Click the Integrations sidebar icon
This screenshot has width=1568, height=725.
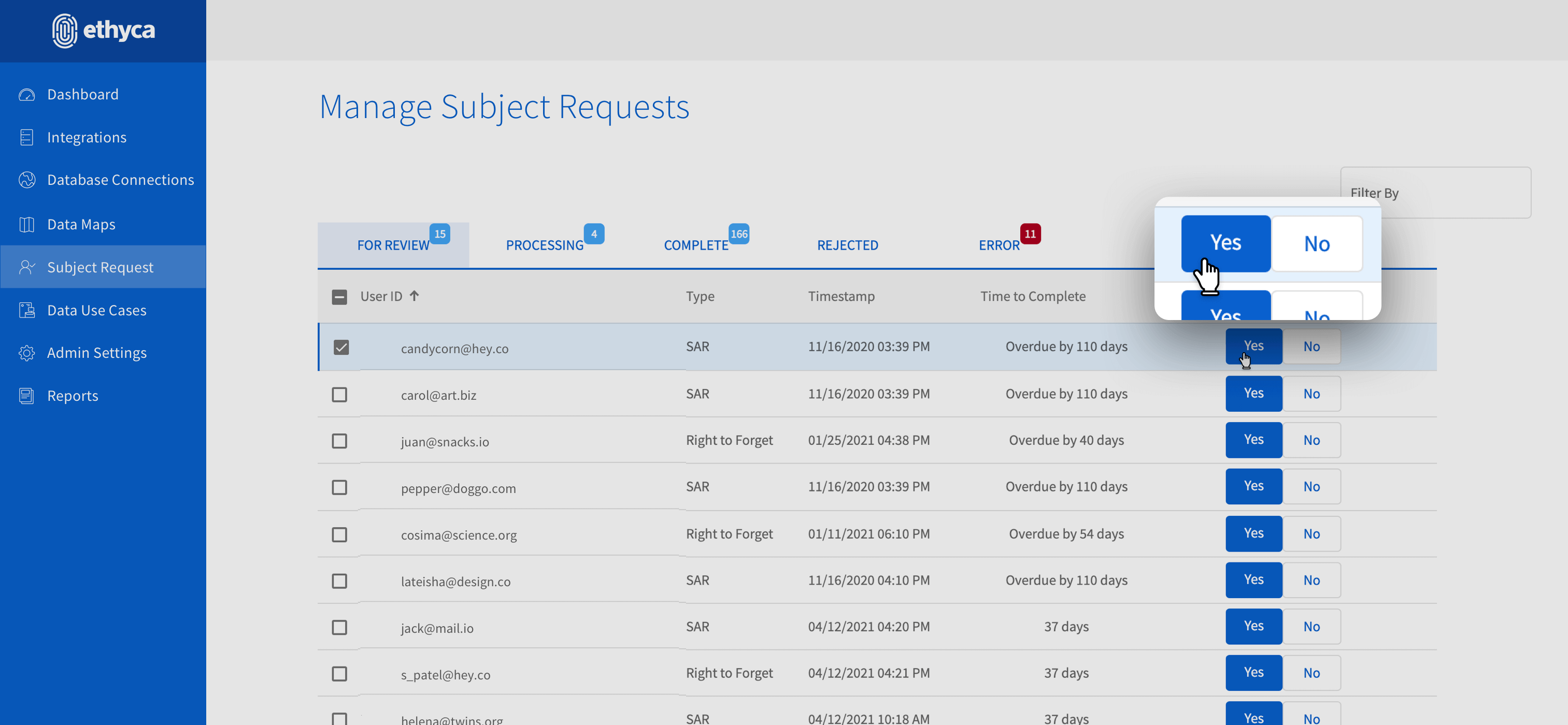coord(27,137)
